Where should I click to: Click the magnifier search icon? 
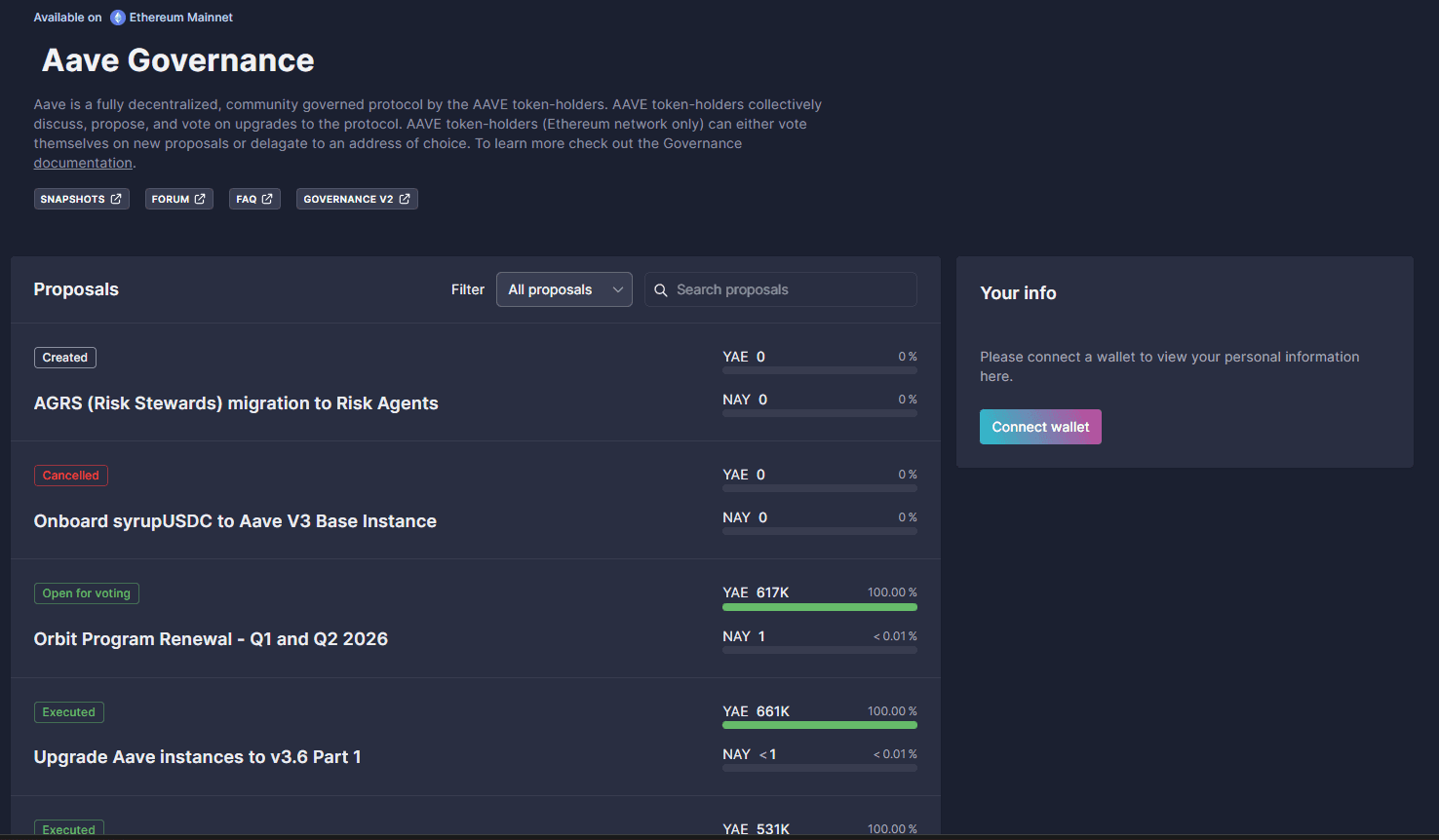tap(661, 290)
